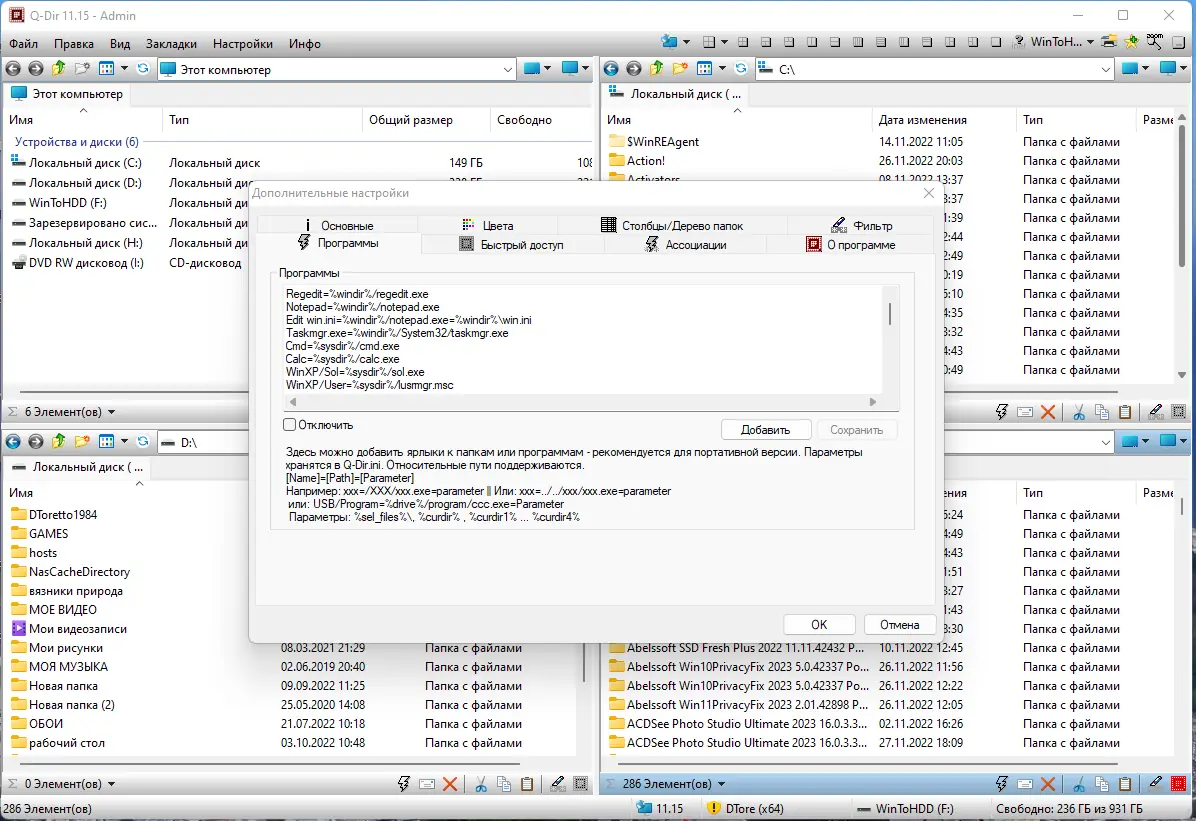Click the print icon in the main toolbar
This screenshot has width=1196, height=821.
click(x=1109, y=42)
